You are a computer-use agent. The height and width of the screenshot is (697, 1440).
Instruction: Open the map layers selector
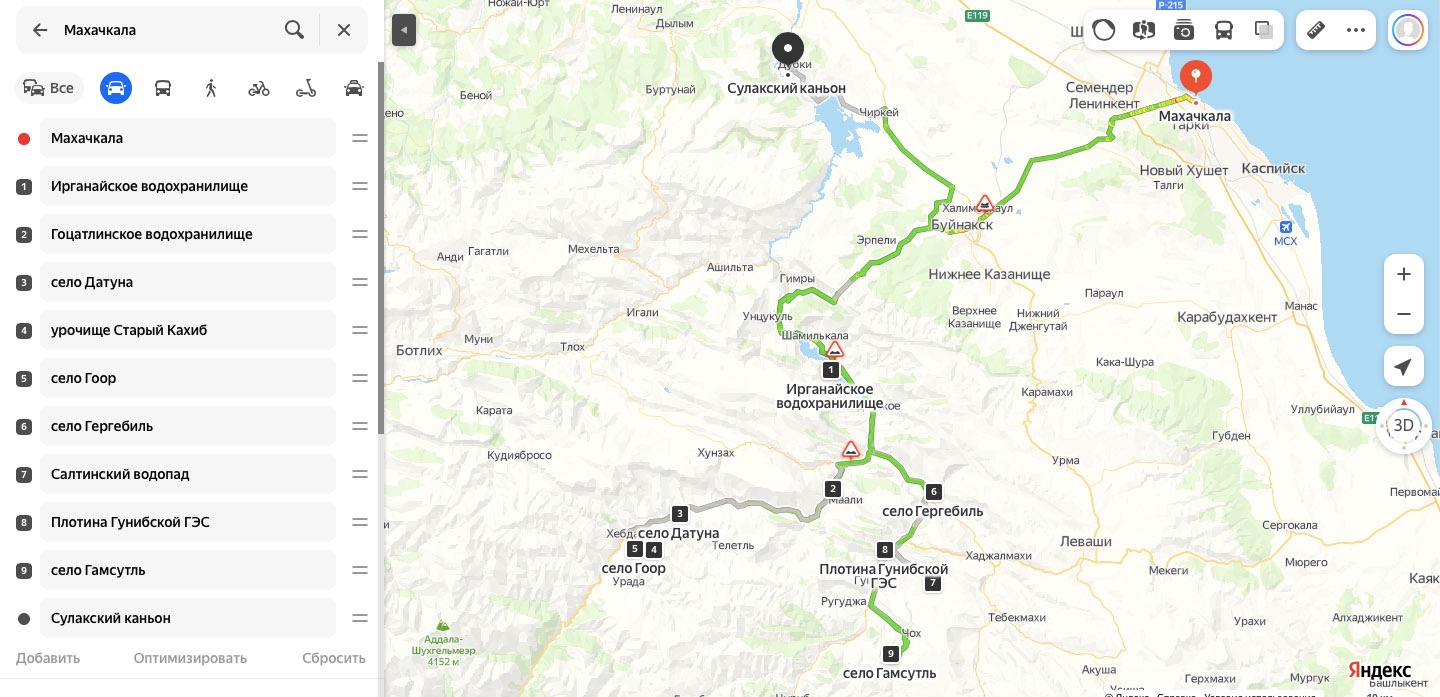pyautogui.click(x=1264, y=30)
